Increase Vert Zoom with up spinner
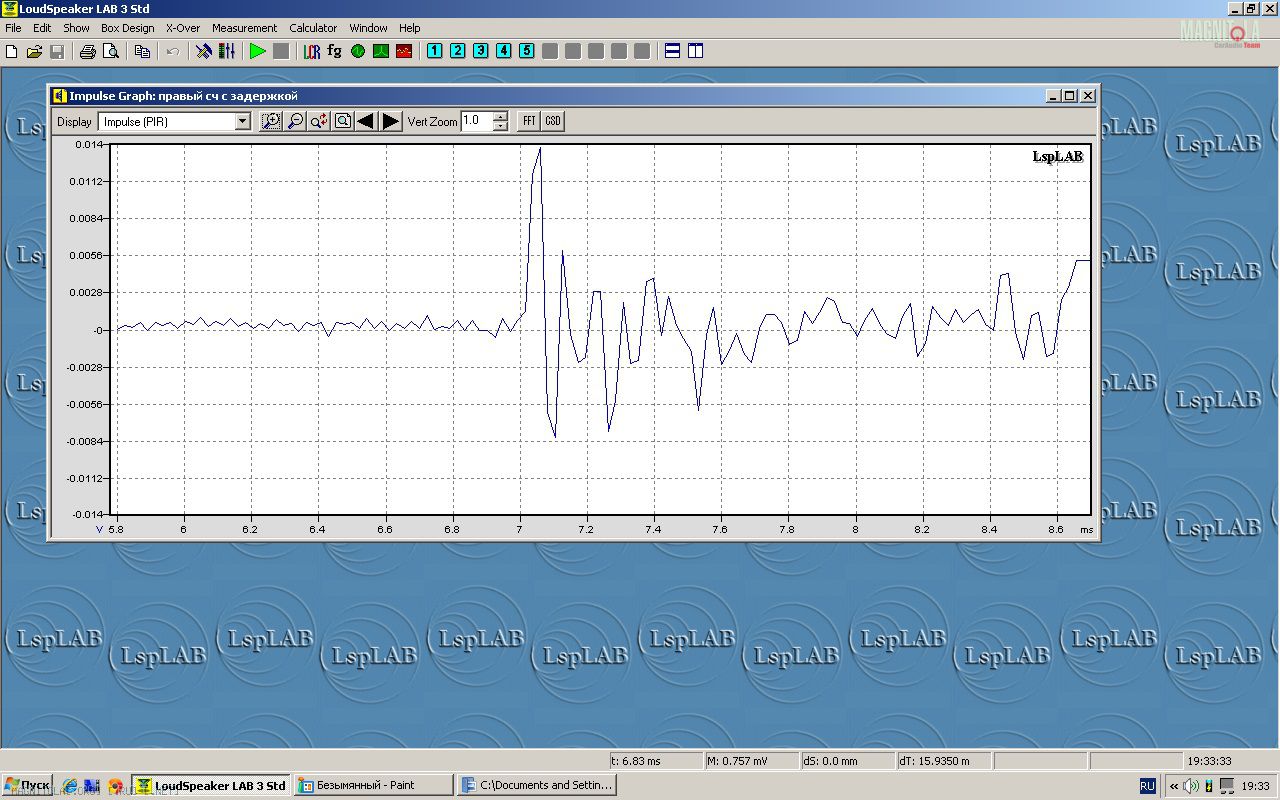The image size is (1280, 800). [x=500, y=116]
